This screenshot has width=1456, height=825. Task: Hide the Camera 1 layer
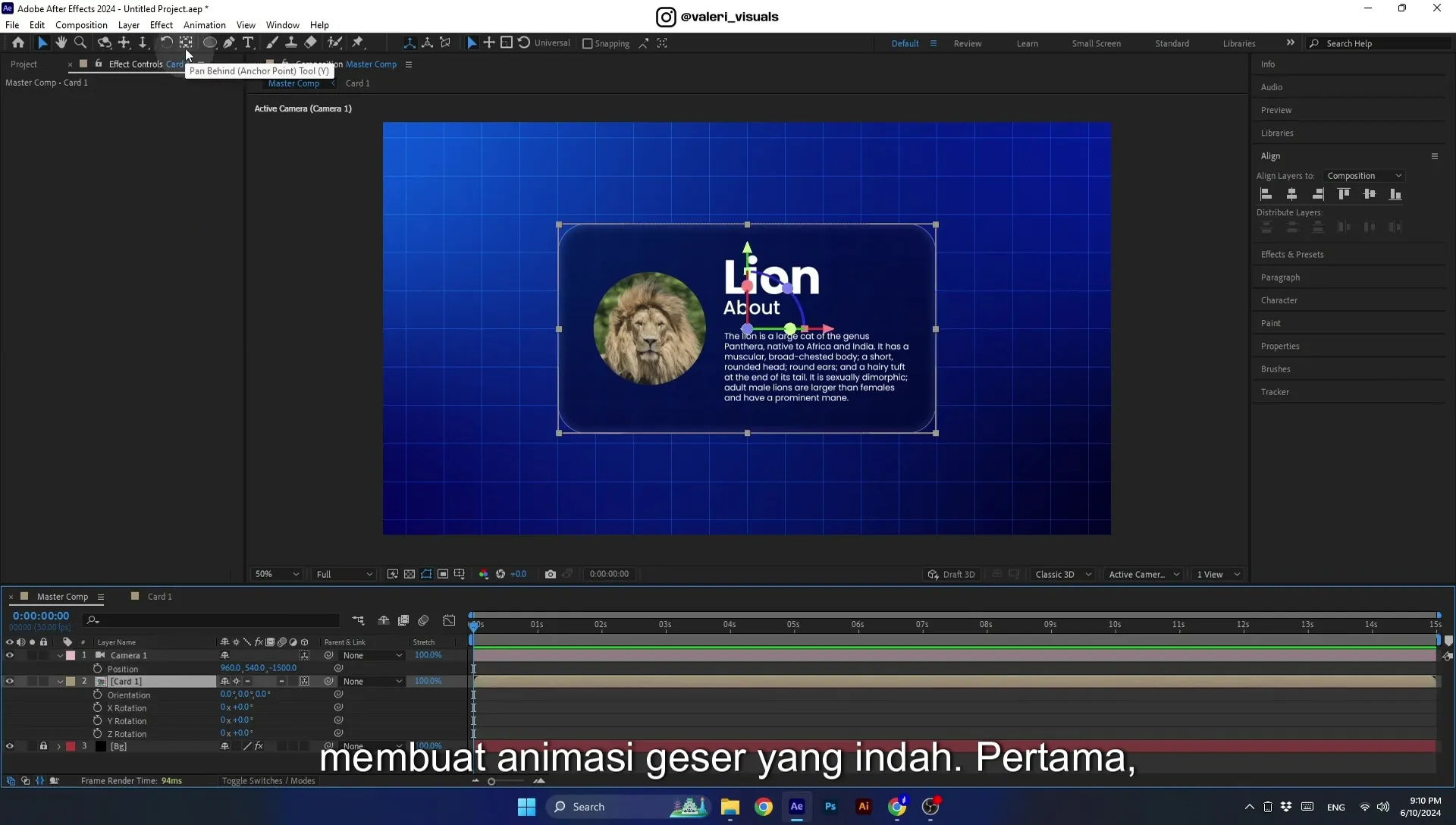10,655
